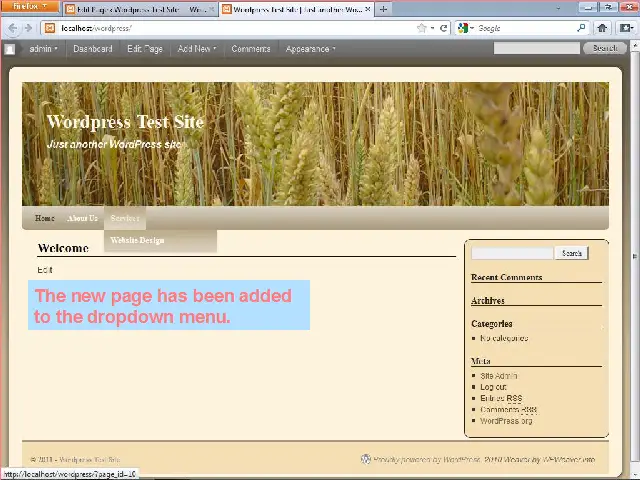Reload the current page

(443, 28)
